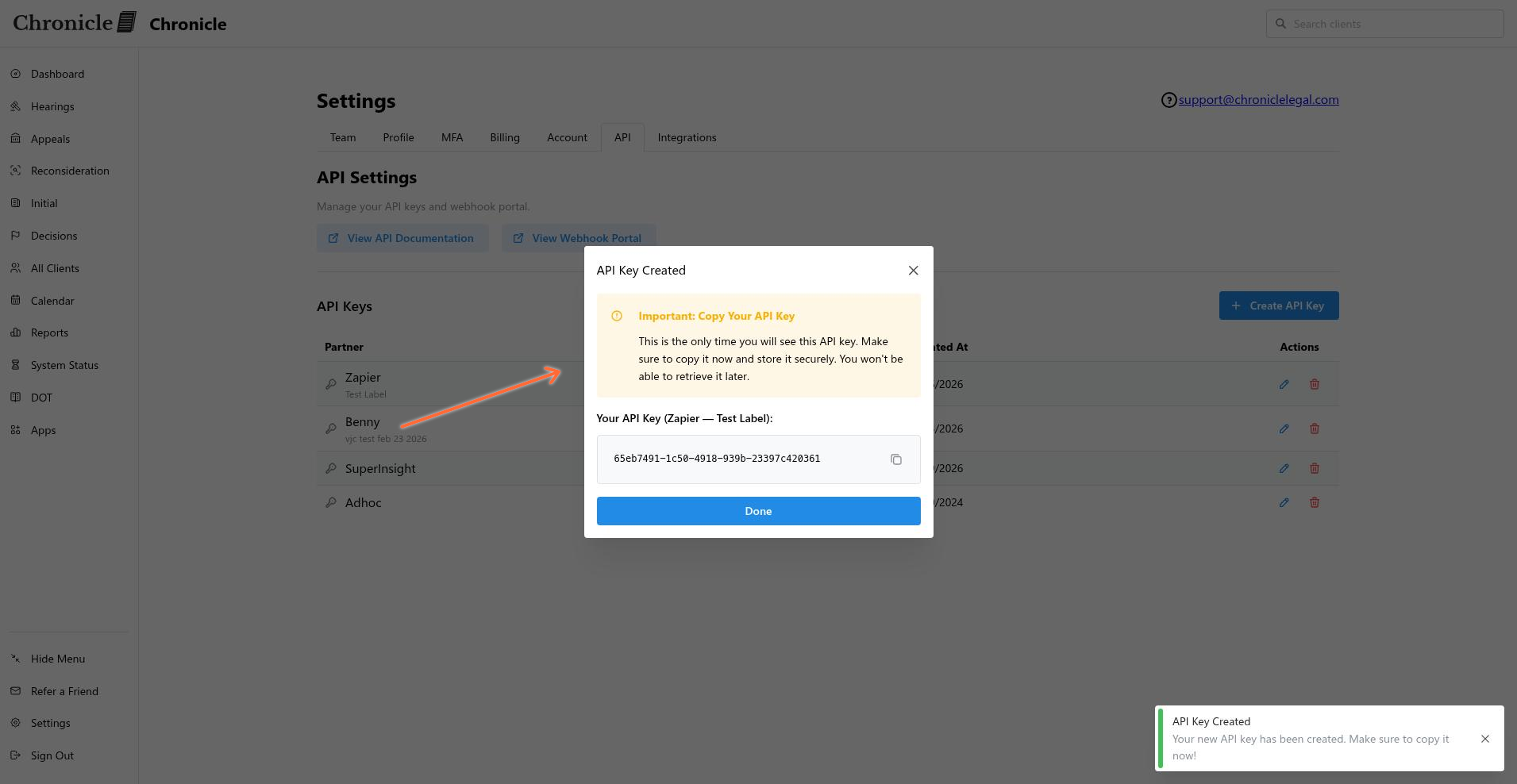Click the key icon beside Zapier

click(331, 384)
